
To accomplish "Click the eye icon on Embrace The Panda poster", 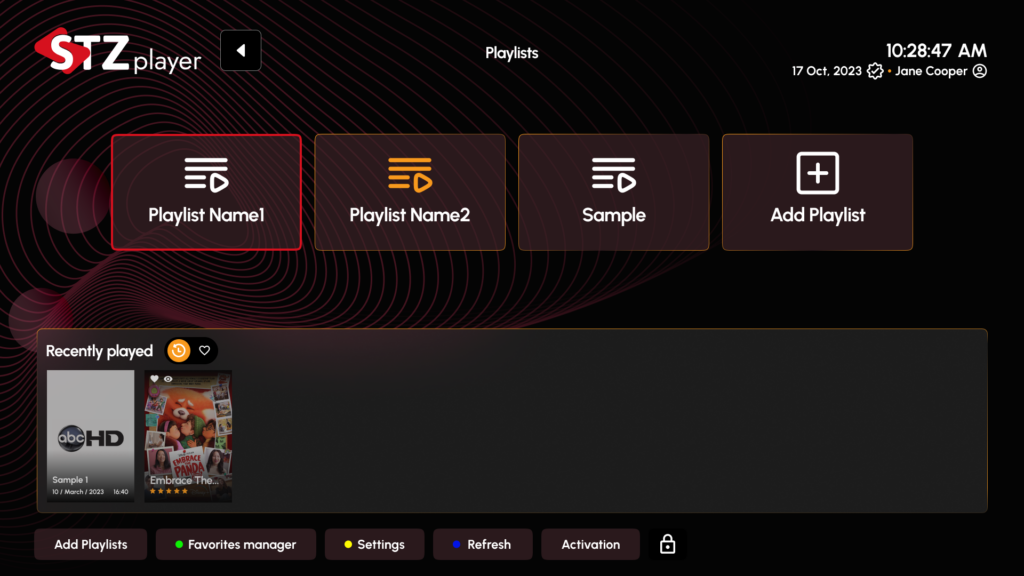I will [168, 379].
